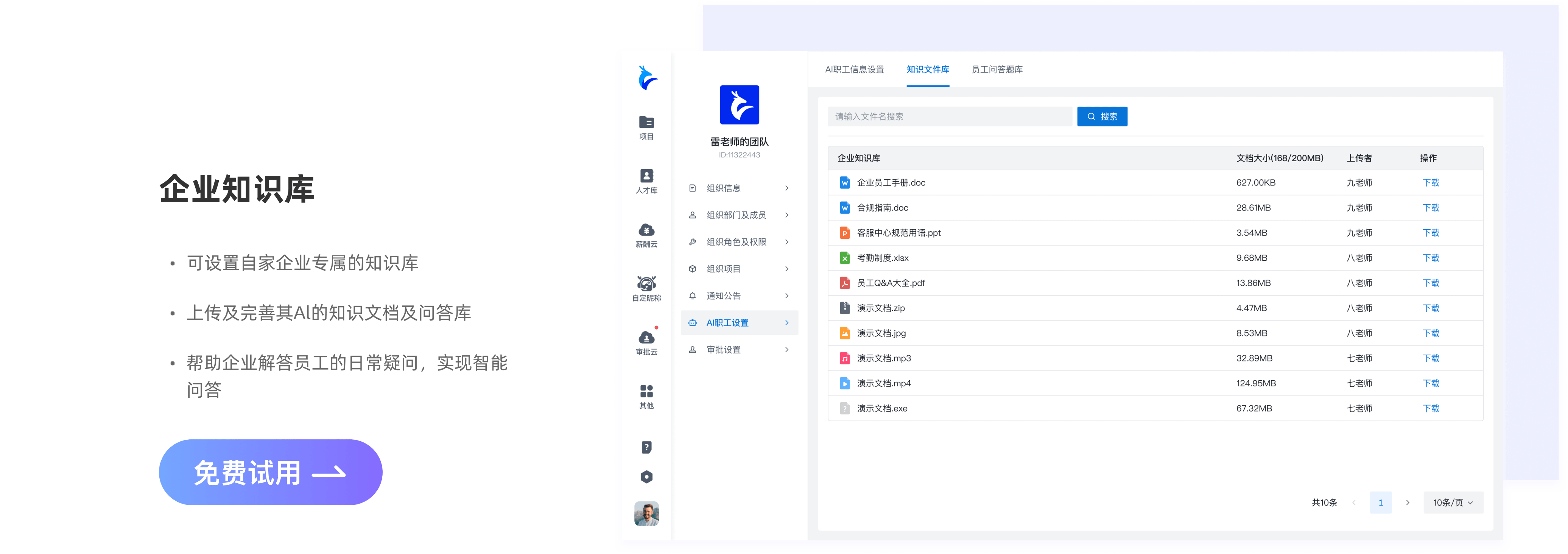Click the 搜索 search button
This screenshot has width=1568, height=554.
coord(1102,116)
